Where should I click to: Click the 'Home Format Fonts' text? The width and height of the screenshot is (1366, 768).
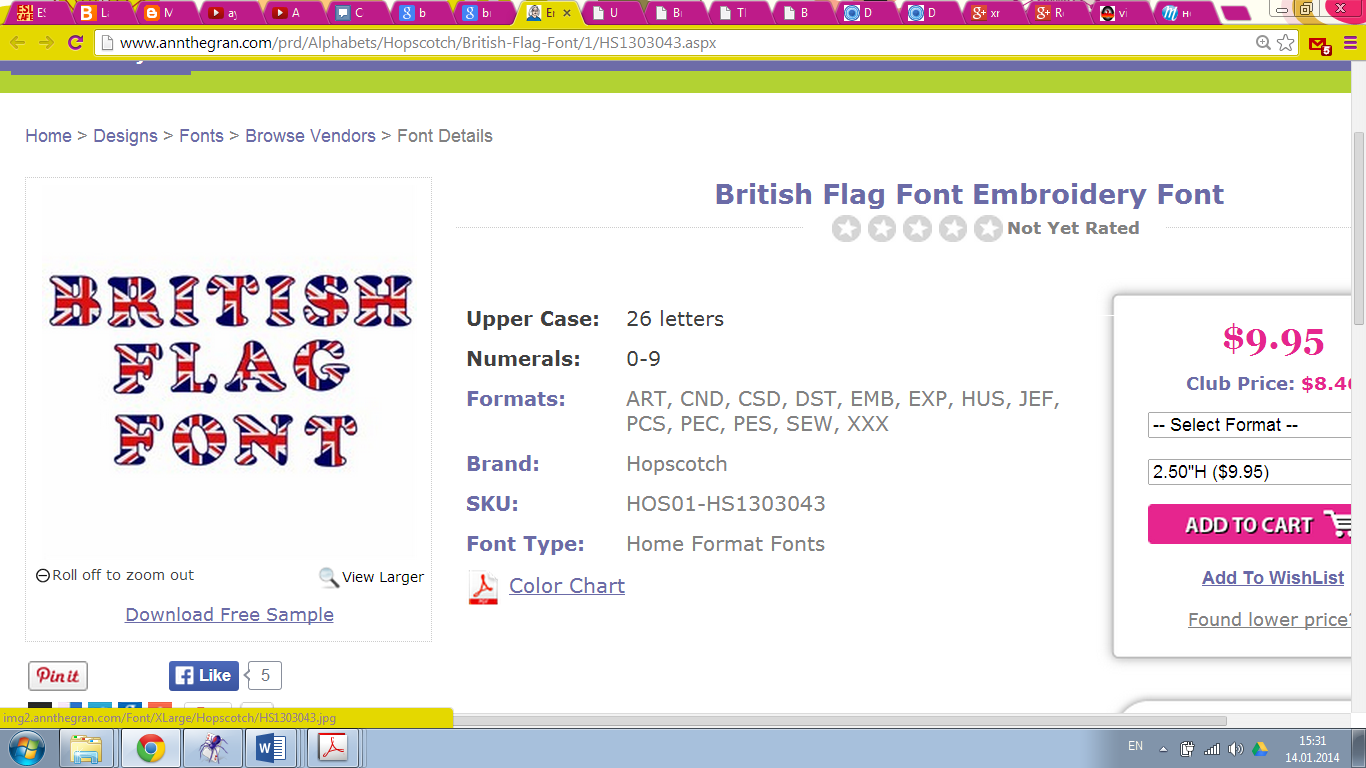pos(726,544)
